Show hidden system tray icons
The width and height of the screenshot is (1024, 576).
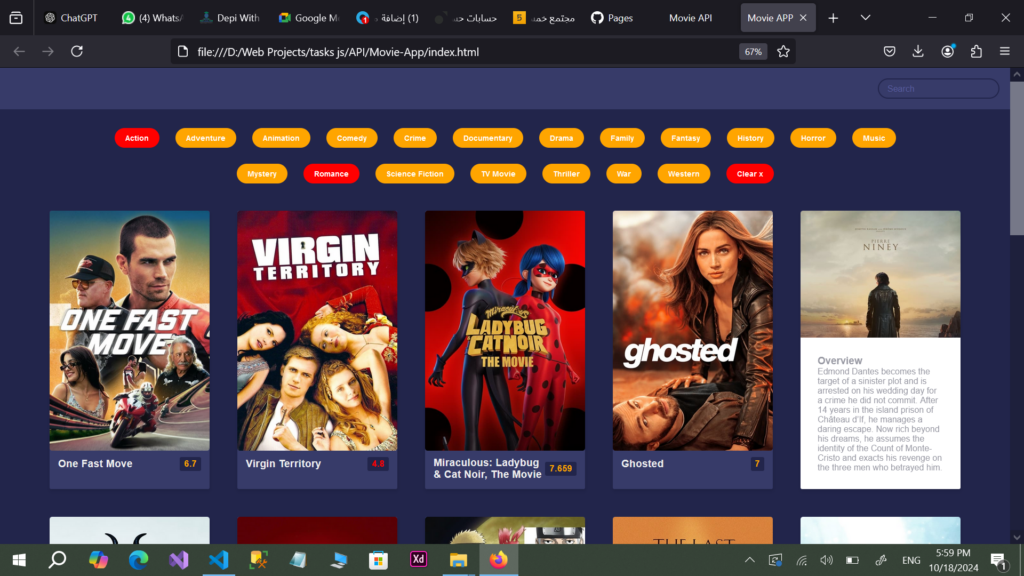750,560
